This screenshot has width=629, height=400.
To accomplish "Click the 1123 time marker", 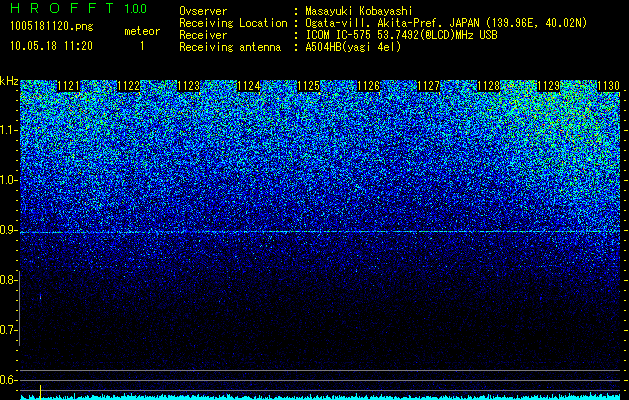I will click(189, 86).
